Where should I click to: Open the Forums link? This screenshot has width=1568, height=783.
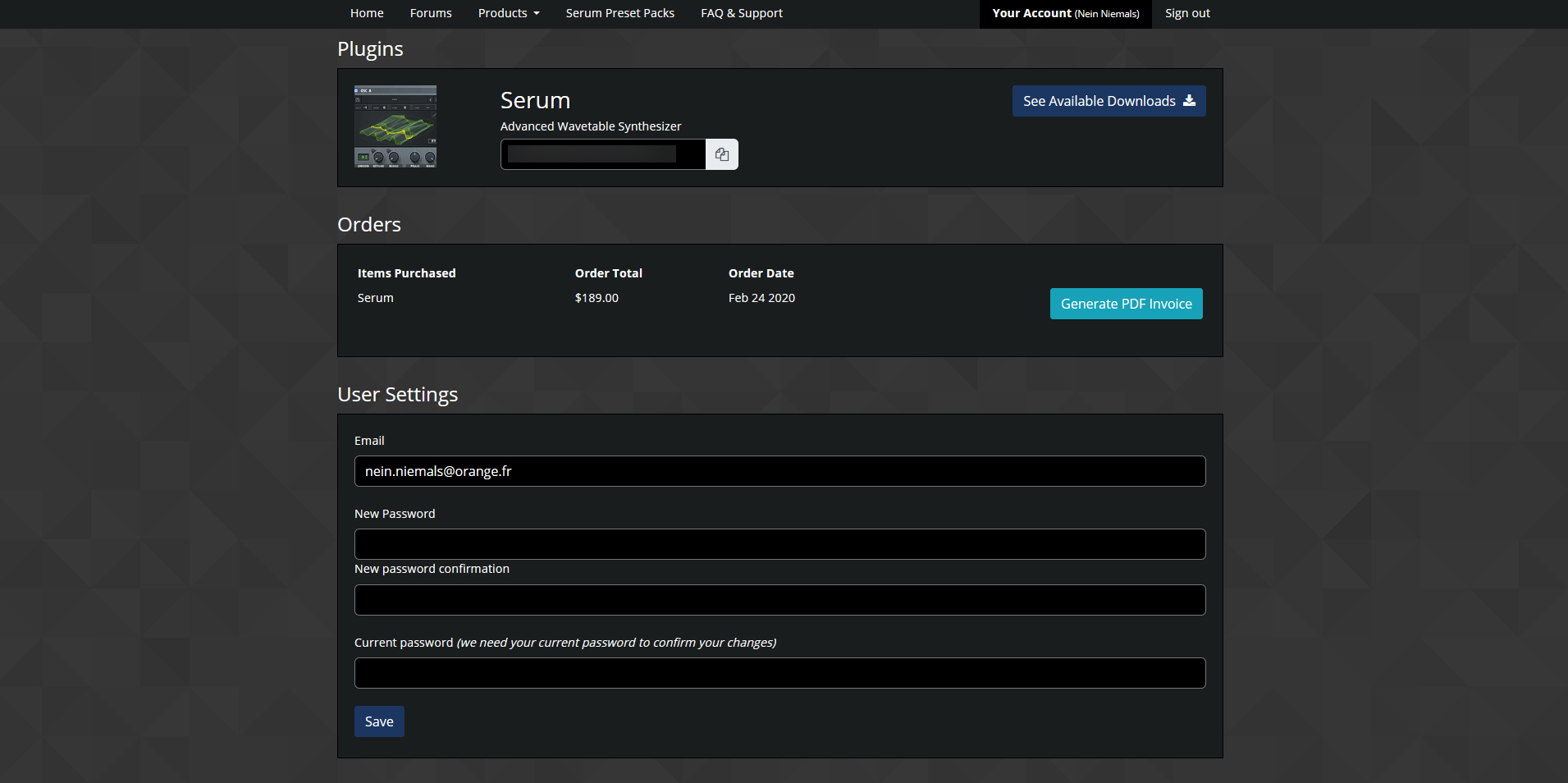[431, 13]
